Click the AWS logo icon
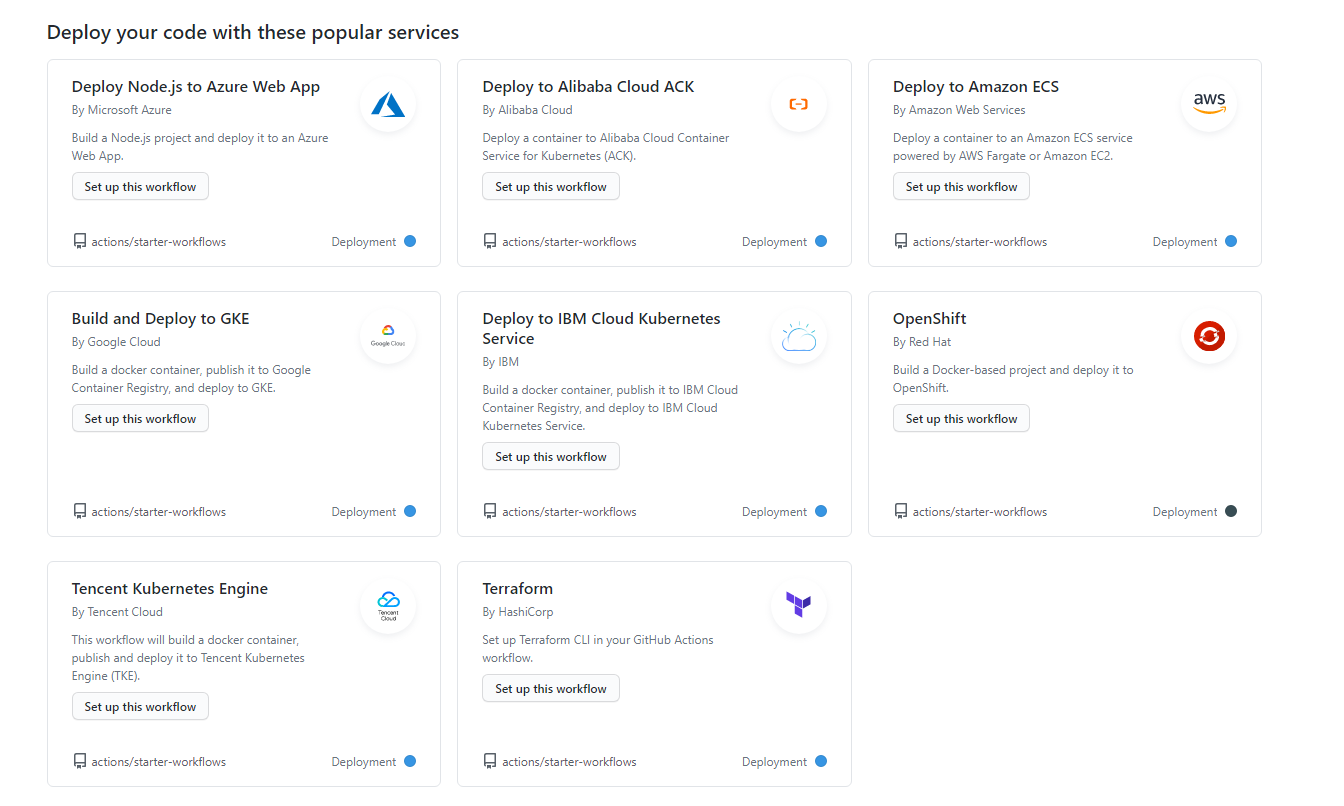The image size is (1344, 806). (1209, 104)
